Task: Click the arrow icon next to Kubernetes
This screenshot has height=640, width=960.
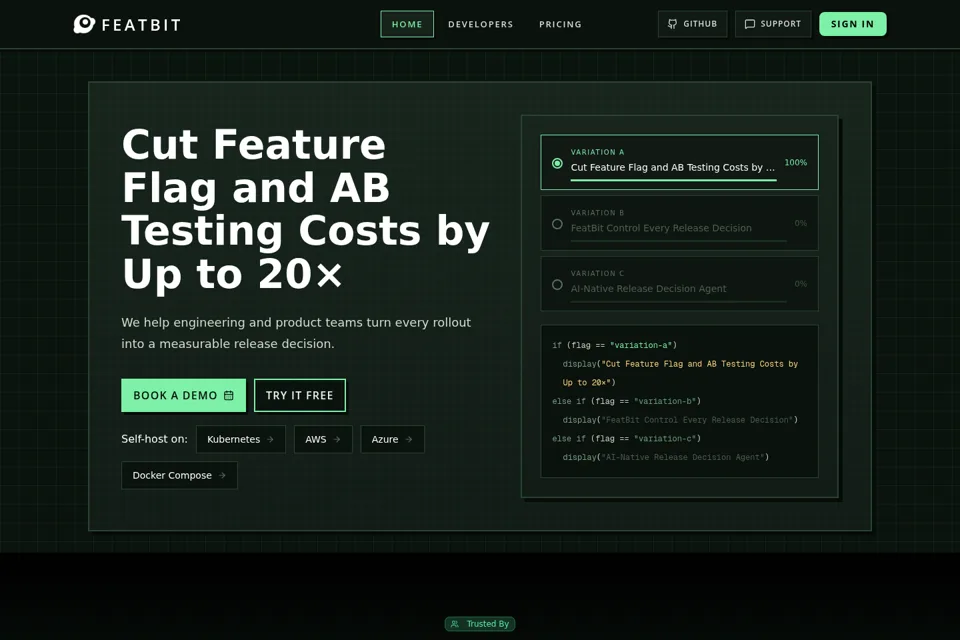Action: coord(270,439)
